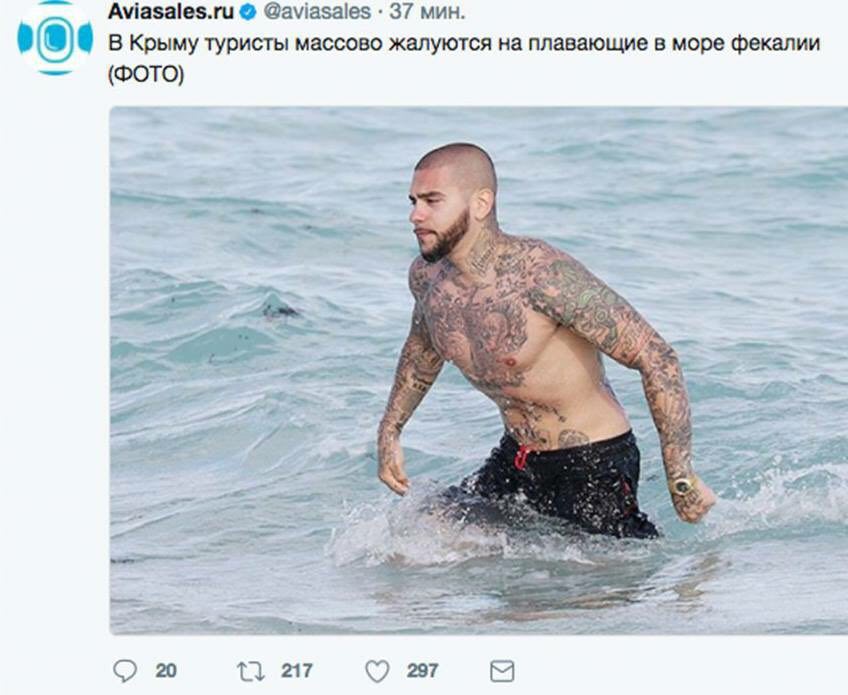
Task: Open the Aviasales.ru display name profile
Action: (171, 11)
